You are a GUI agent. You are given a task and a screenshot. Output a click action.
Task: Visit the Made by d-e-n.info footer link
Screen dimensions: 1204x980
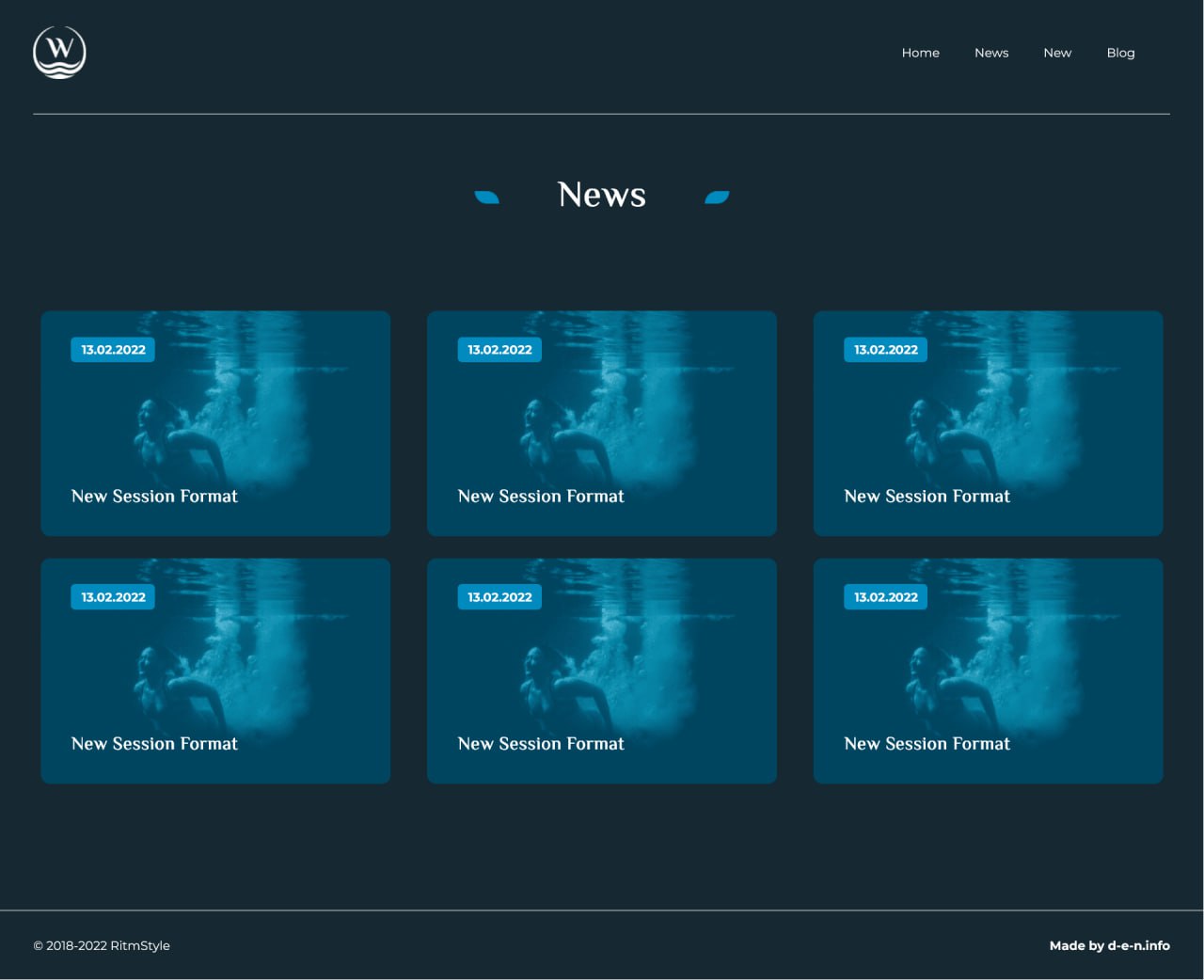tap(1109, 945)
